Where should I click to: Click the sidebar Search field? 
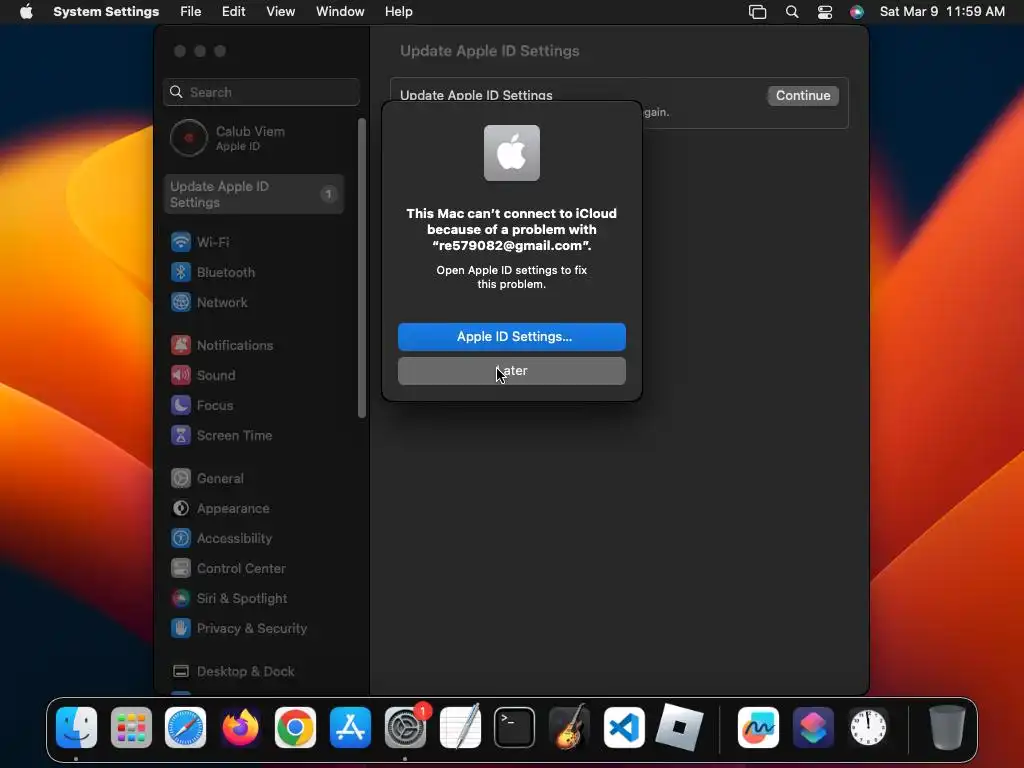point(261,92)
